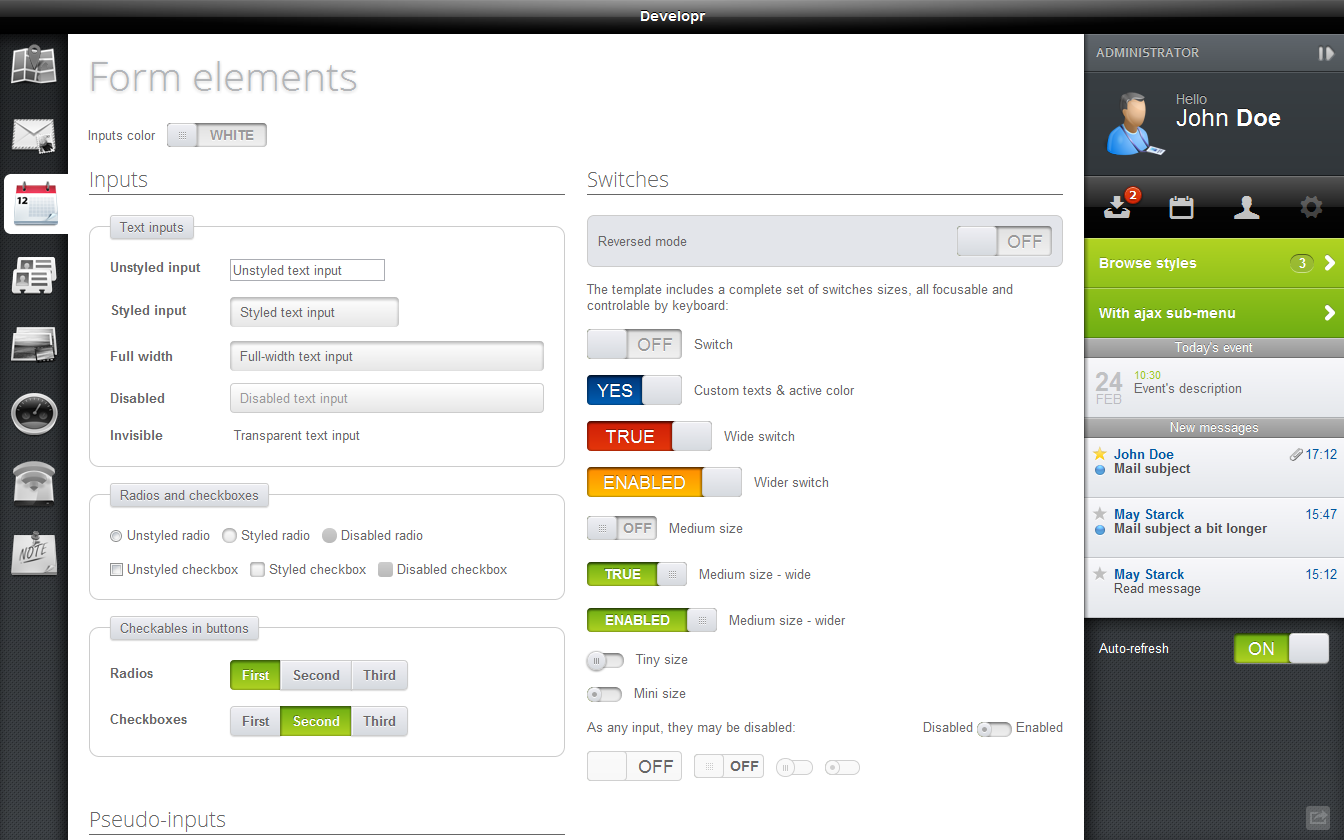The height and width of the screenshot is (840, 1344).
Task: Turn off the Auto-refresh switch
Action: coord(1281,649)
